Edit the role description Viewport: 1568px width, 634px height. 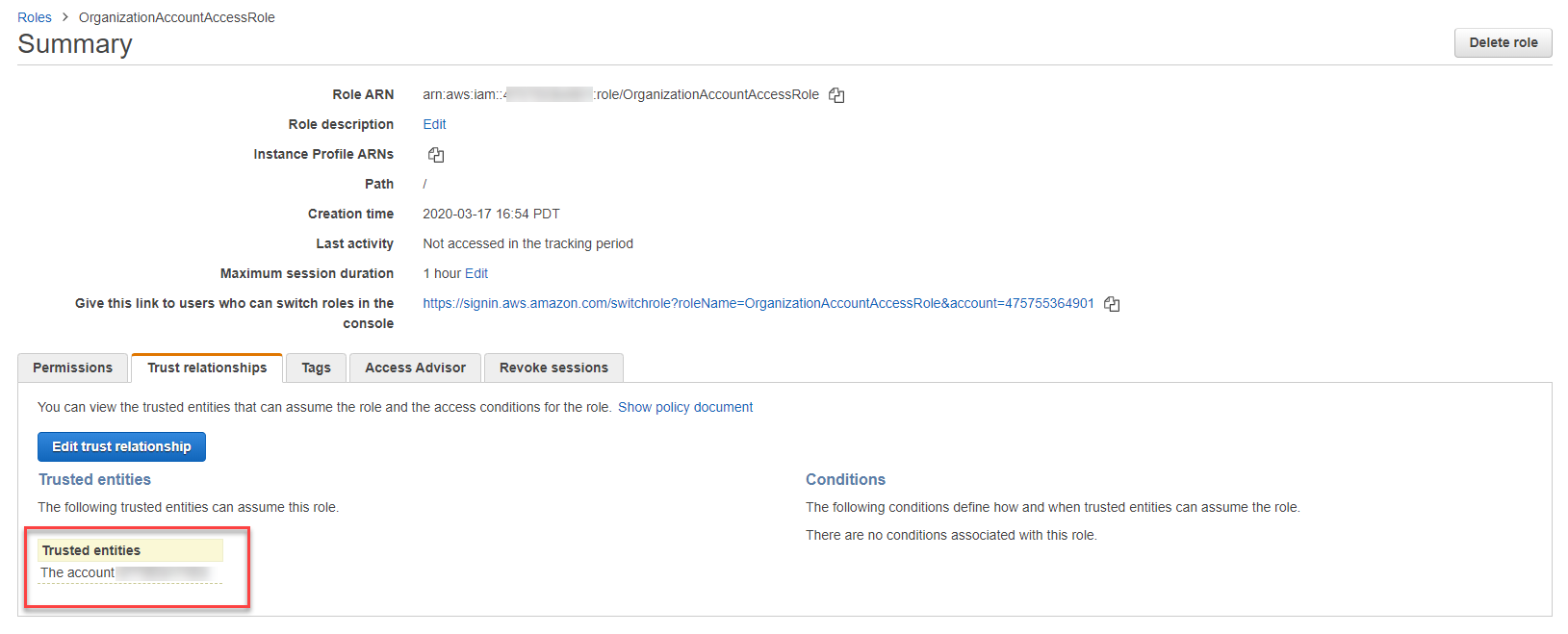434,124
